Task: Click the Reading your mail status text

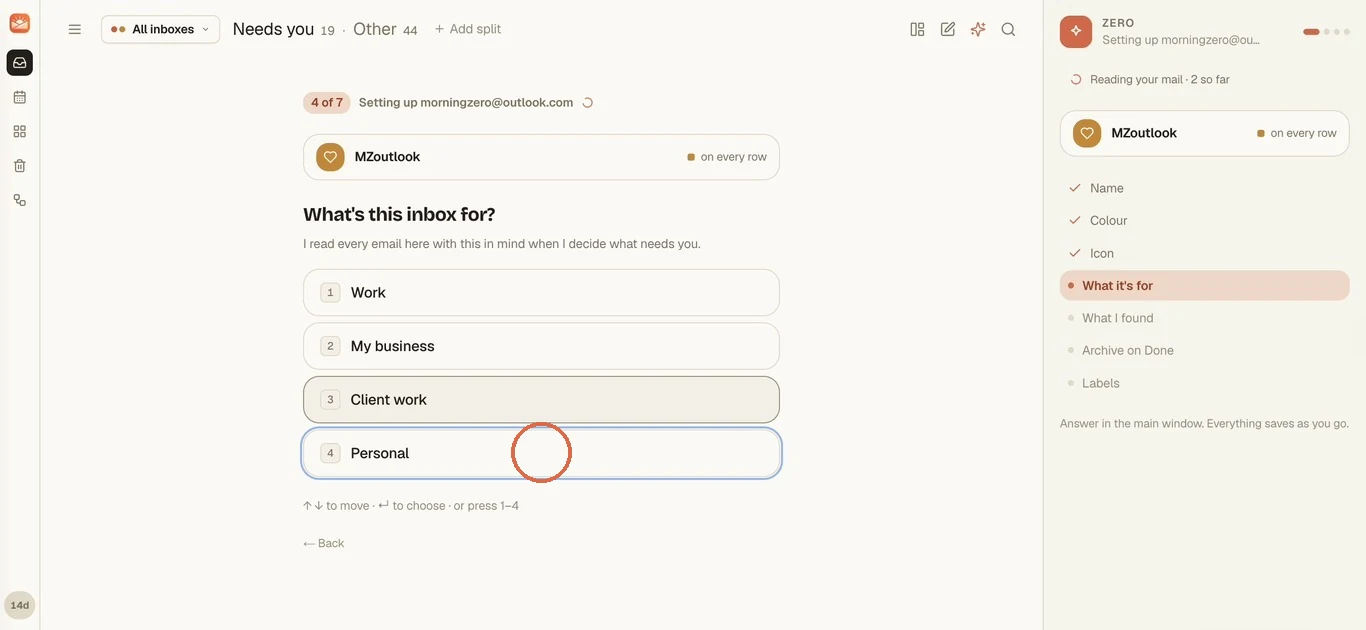Action: (1160, 79)
